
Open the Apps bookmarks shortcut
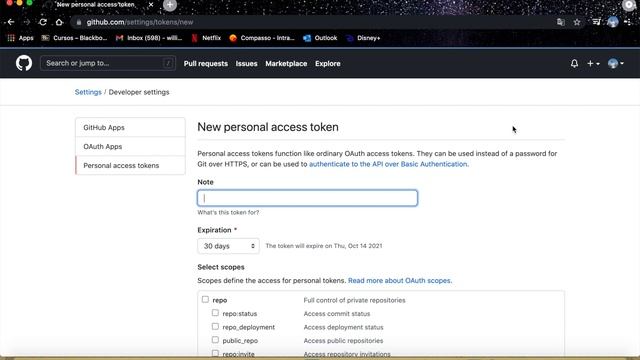click(x=20, y=38)
